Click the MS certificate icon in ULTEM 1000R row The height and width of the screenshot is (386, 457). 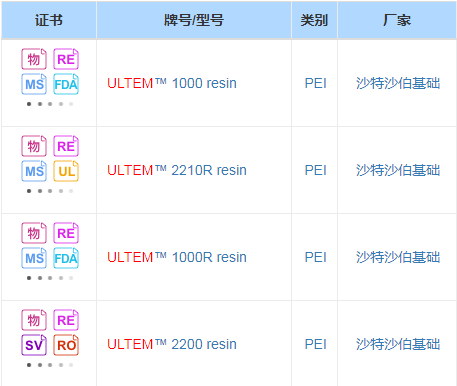[x=34, y=258]
